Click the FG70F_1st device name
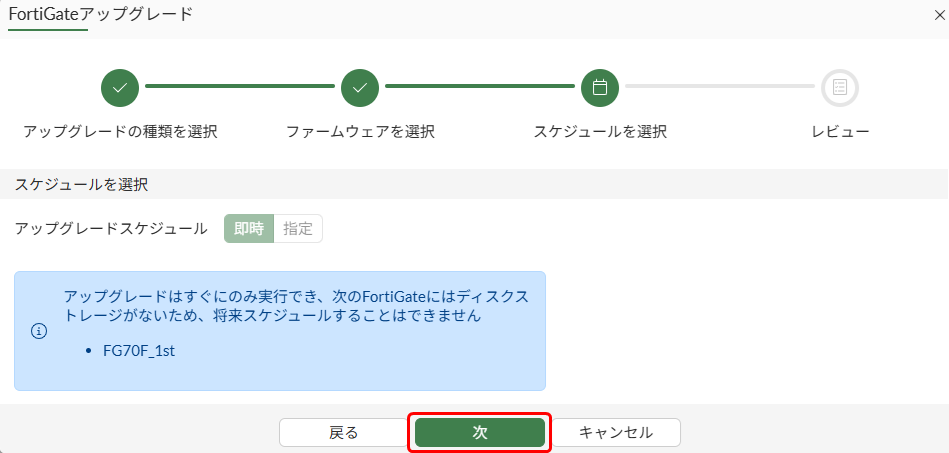The width and height of the screenshot is (949, 453). point(139,351)
